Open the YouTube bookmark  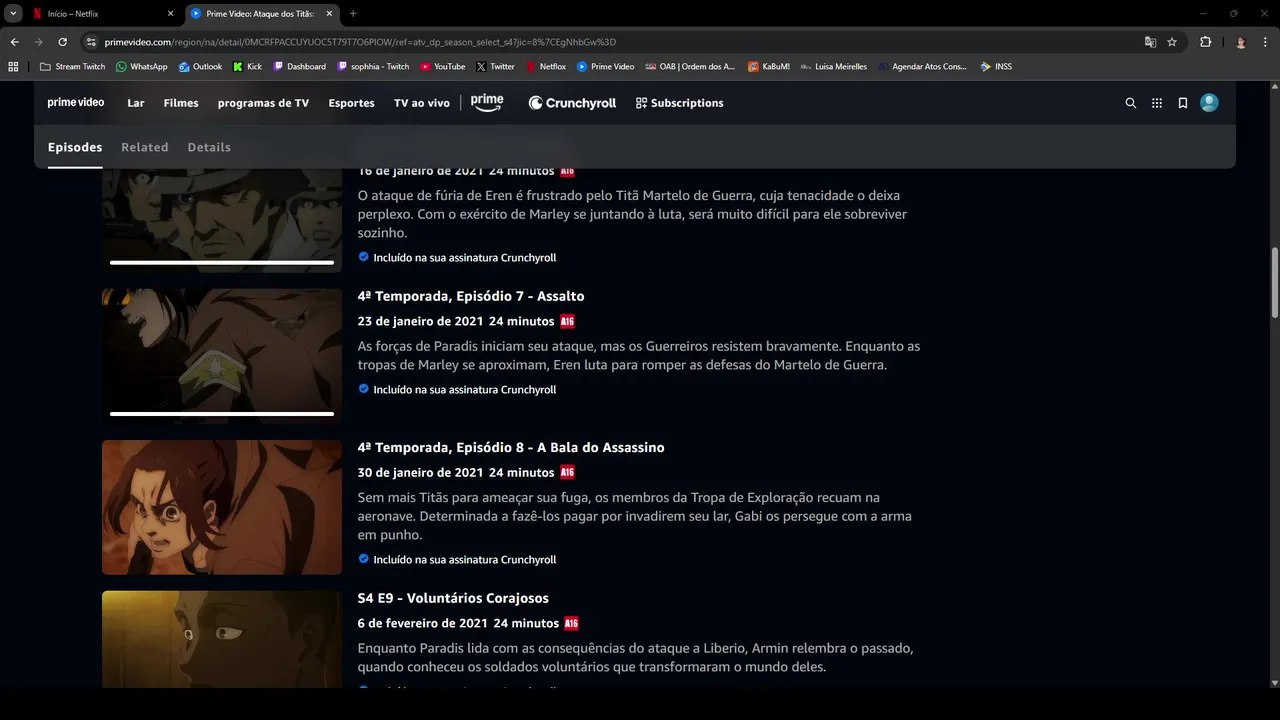[x=442, y=67]
